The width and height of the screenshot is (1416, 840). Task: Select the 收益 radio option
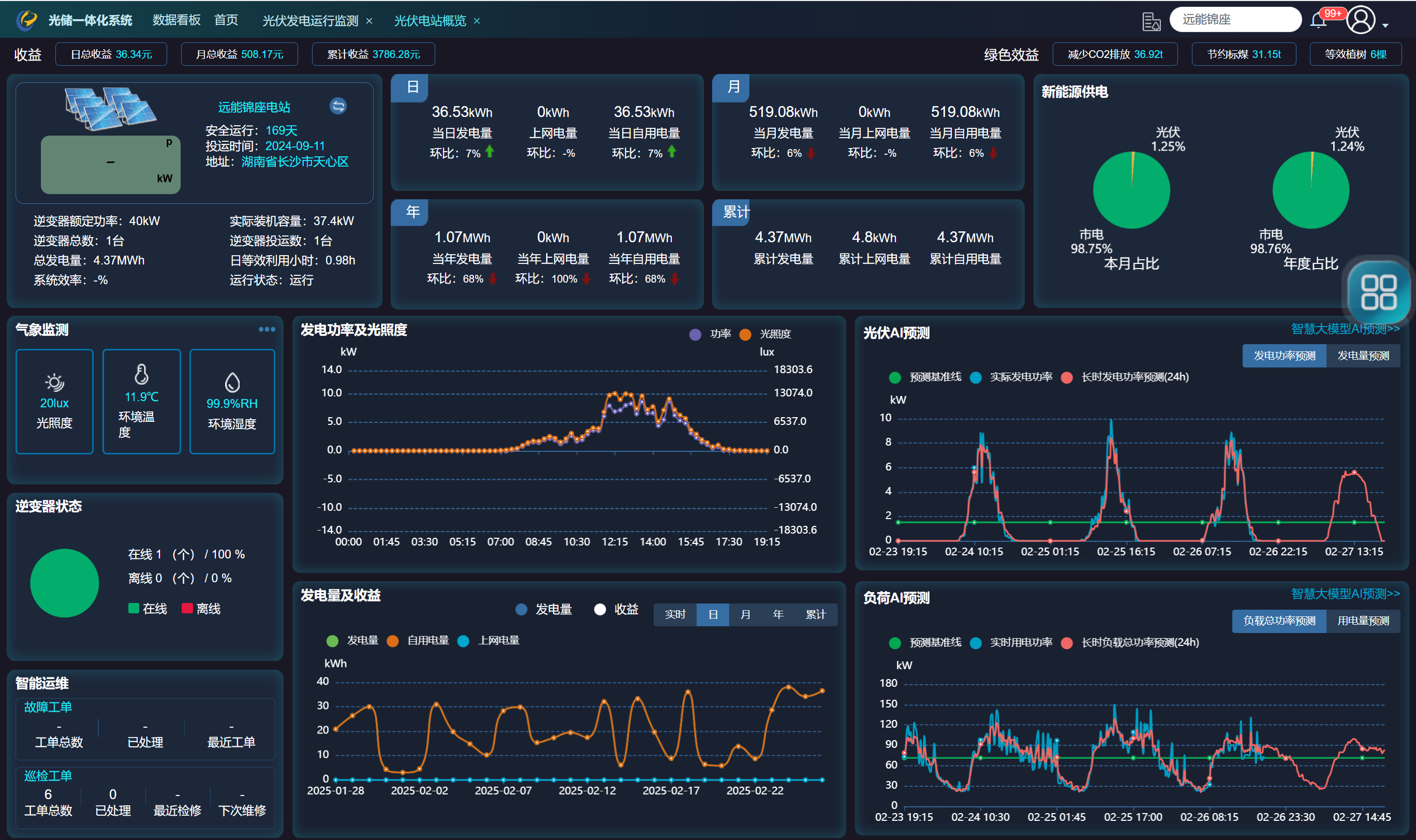tap(600, 609)
